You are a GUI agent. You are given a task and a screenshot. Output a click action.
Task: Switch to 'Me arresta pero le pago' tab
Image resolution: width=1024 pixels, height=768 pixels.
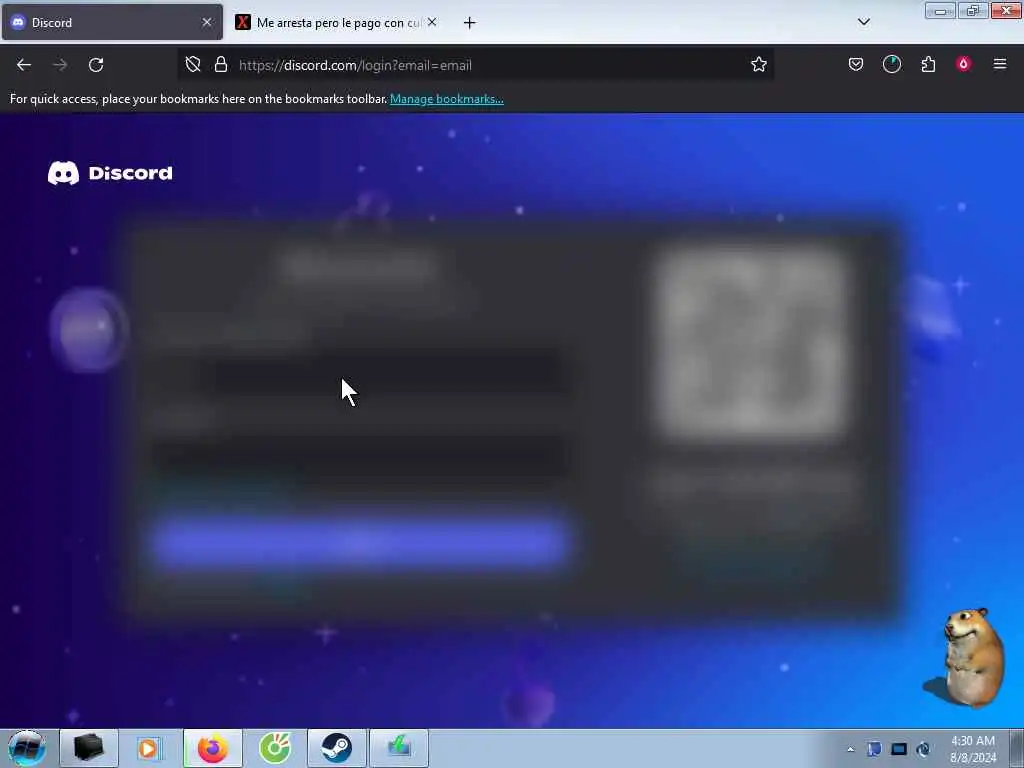(x=338, y=23)
